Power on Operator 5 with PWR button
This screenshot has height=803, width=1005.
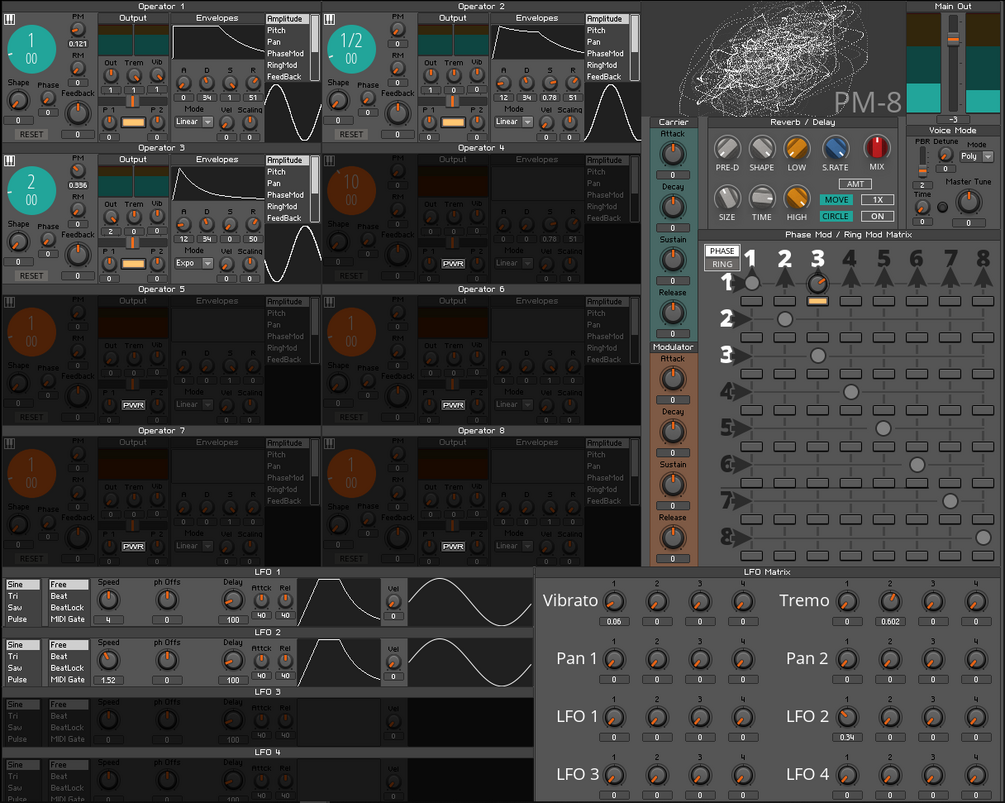133,405
